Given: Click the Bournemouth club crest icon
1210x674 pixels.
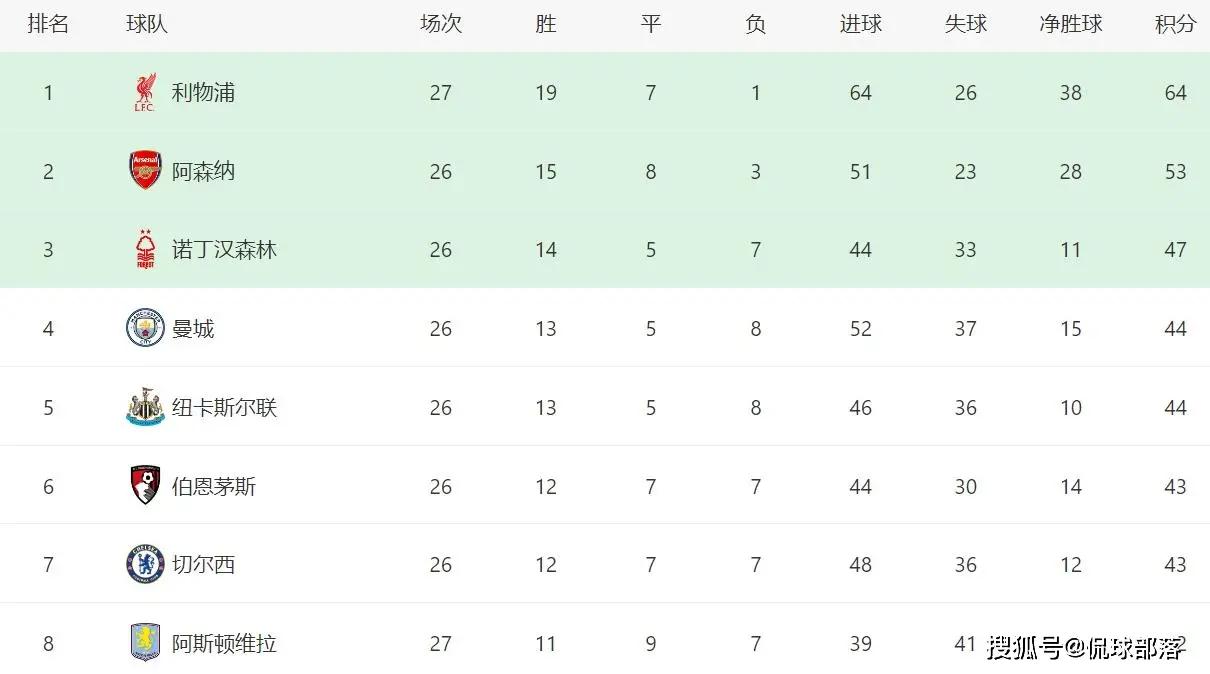Looking at the screenshot, I should tap(145, 486).
